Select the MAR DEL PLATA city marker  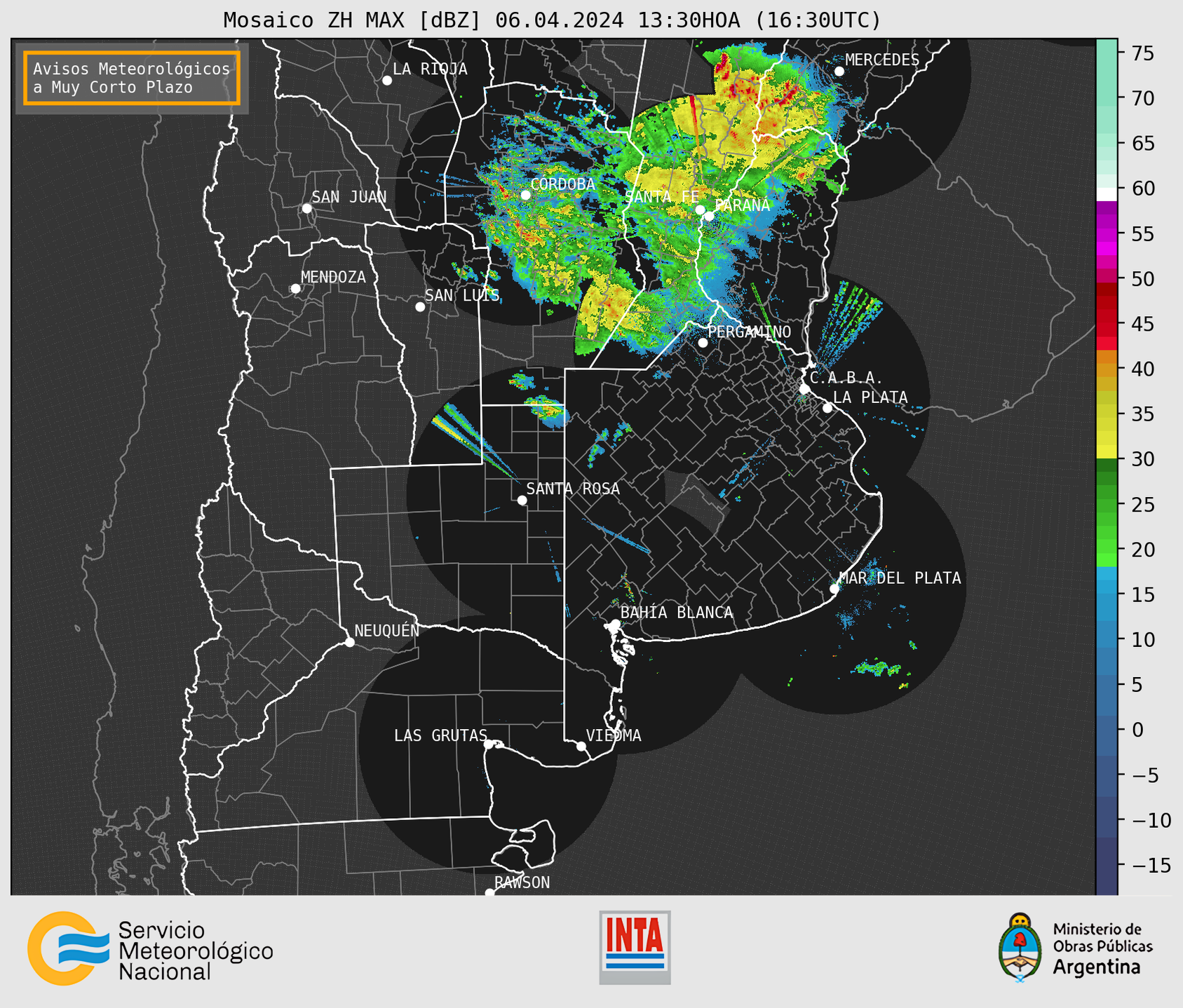pyautogui.click(x=834, y=589)
